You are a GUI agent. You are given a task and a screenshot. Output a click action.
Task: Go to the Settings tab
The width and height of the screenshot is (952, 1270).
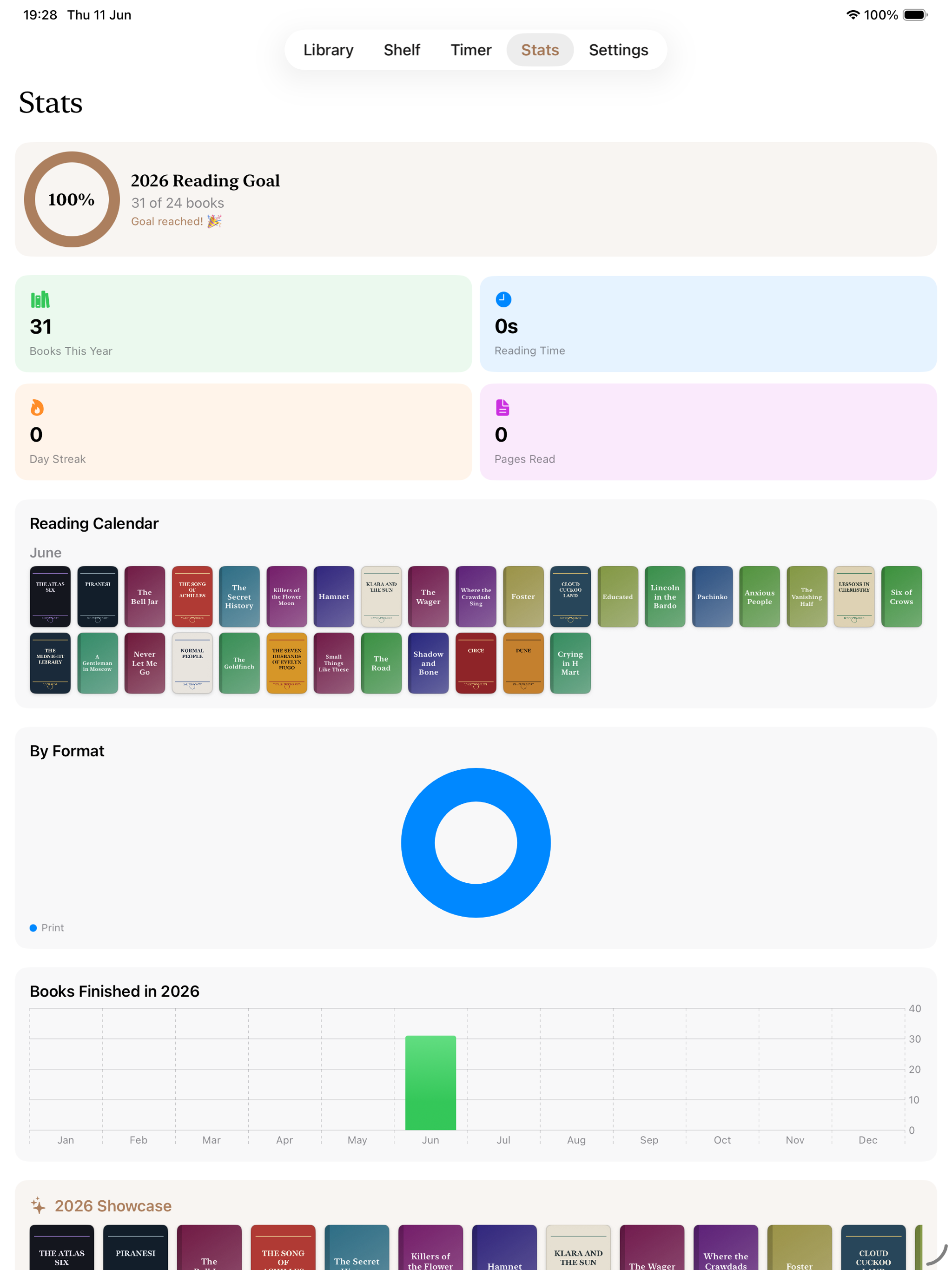pos(618,50)
